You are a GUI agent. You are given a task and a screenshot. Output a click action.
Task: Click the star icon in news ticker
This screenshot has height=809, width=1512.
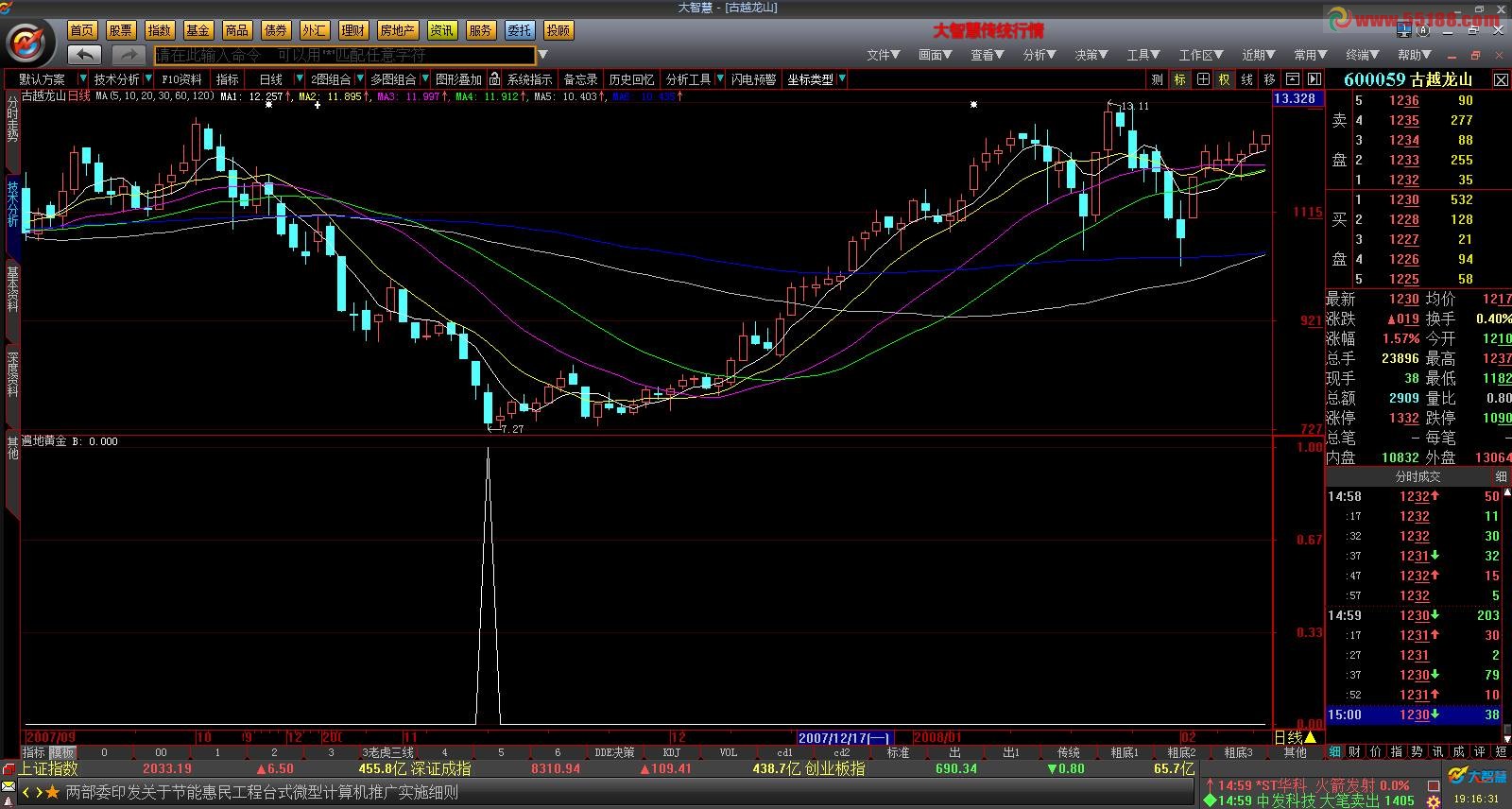coord(53,792)
